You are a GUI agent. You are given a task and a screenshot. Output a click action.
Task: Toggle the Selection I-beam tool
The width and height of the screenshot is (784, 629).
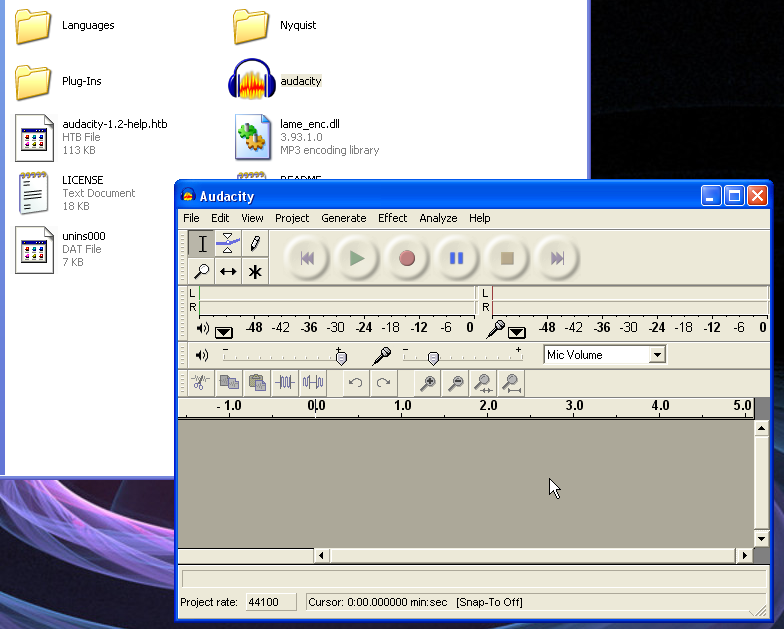point(201,244)
